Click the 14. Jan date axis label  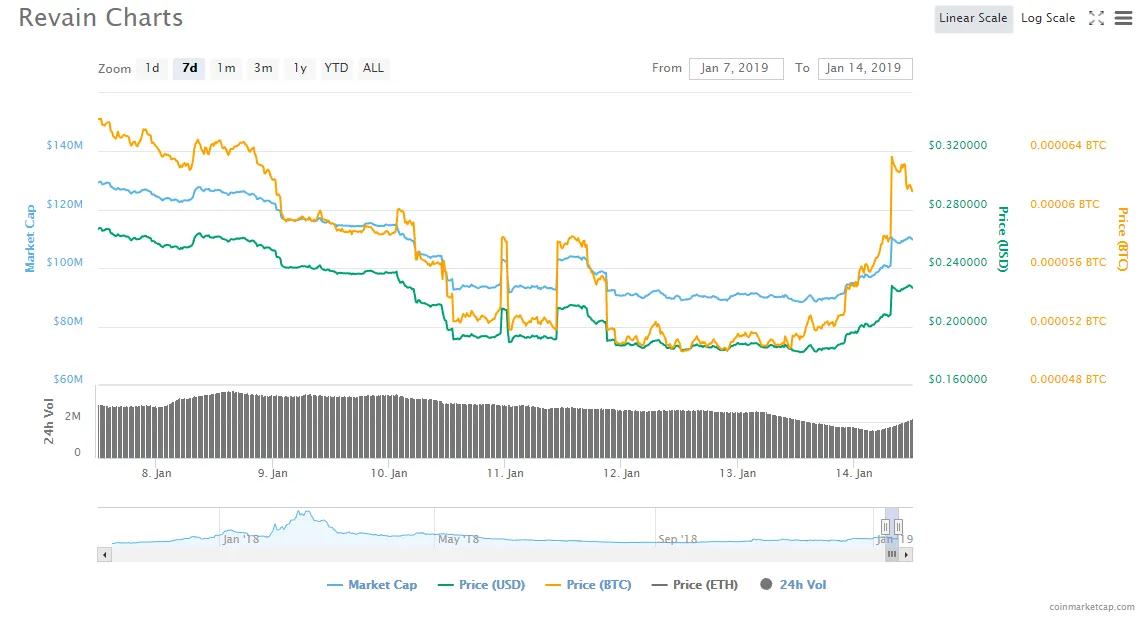click(x=854, y=473)
